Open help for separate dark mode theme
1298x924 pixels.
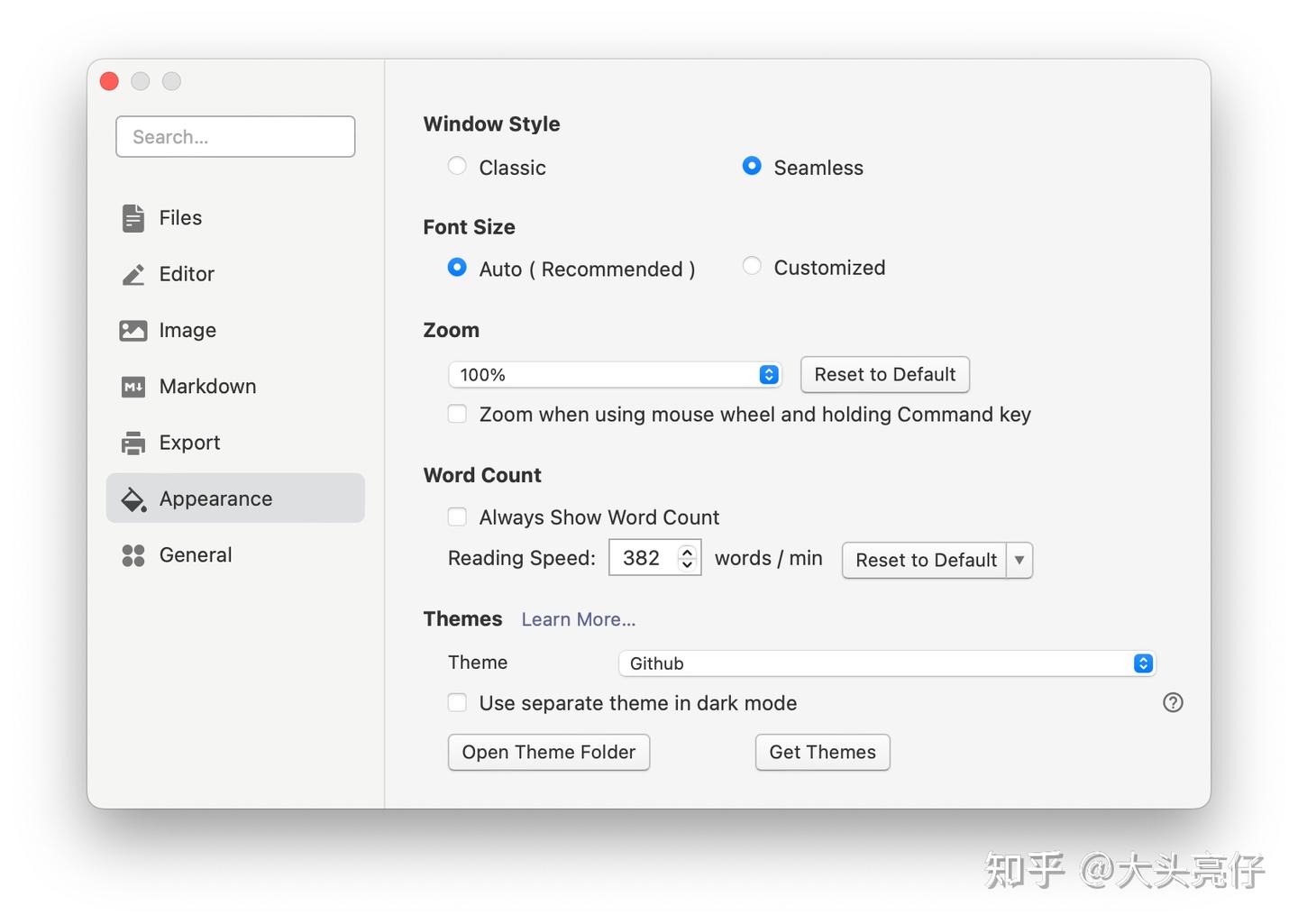[x=1173, y=702]
